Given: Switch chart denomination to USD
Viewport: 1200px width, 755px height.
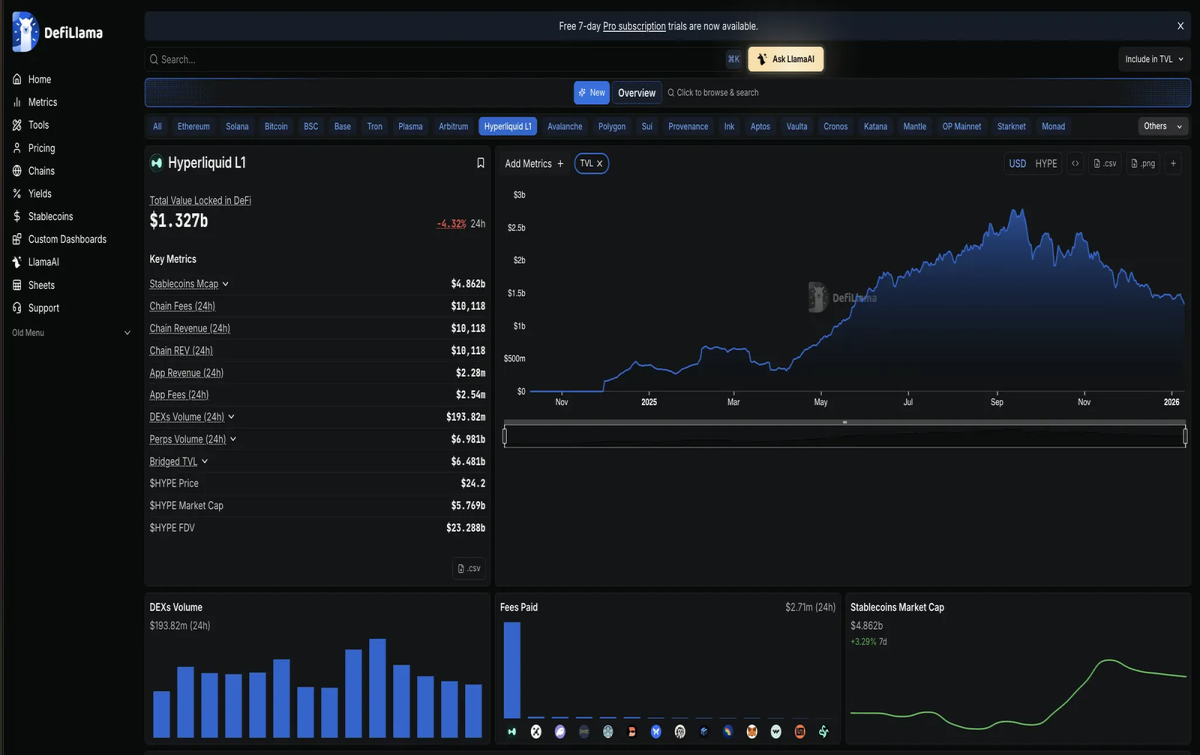Looking at the screenshot, I should point(1017,163).
